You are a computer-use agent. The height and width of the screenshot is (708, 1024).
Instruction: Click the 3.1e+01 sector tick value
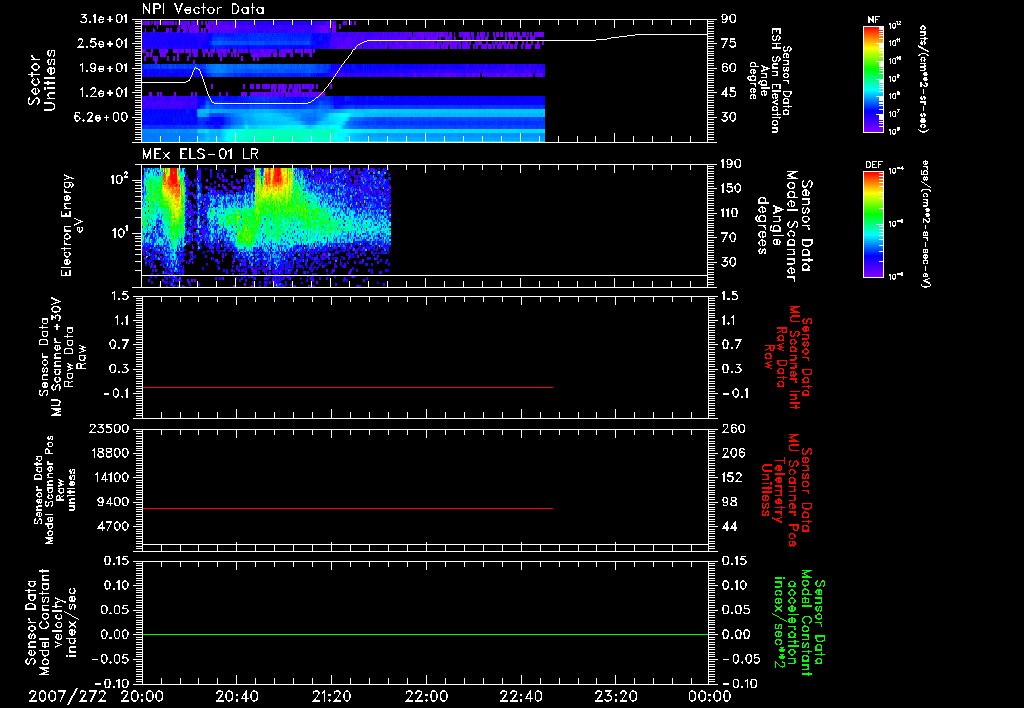tap(103, 18)
